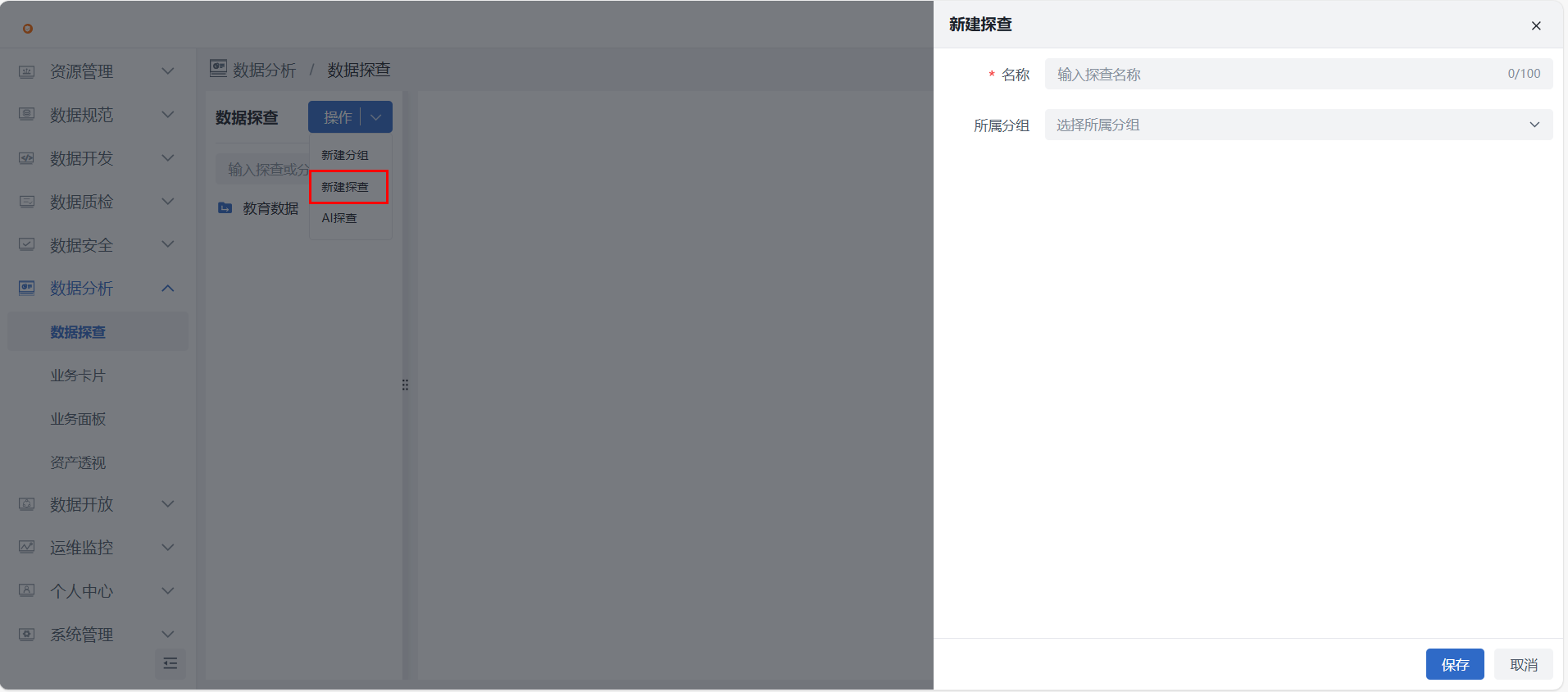Screen dimensions: 1568x692
Task: Open the 选择所属分组 dropdown
Action: tap(1298, 125)
